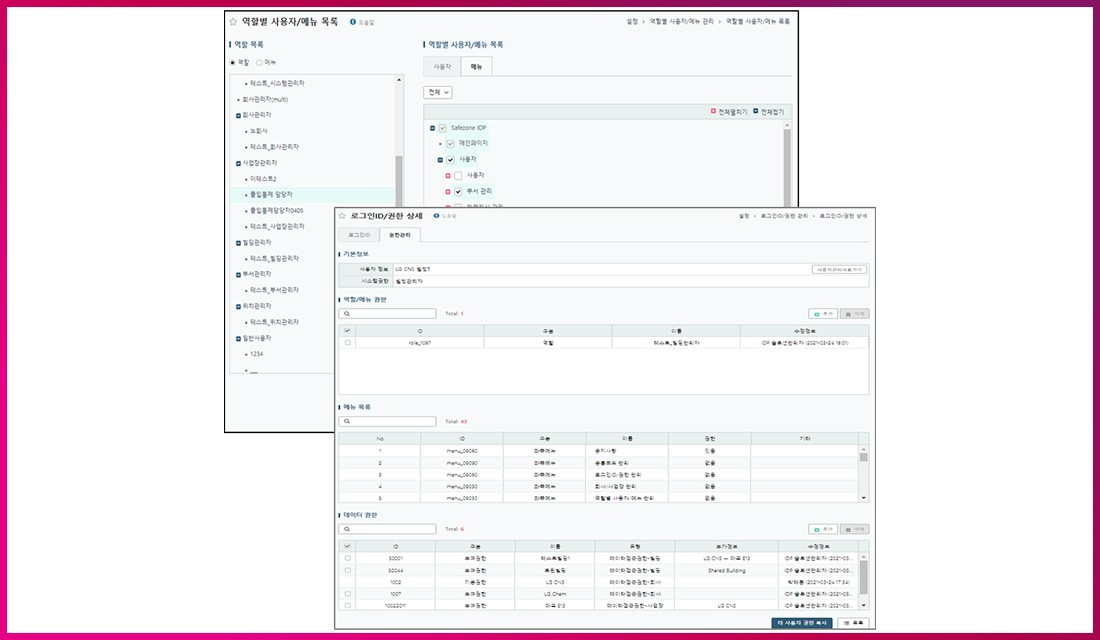The image size is (1100, 640).
Task: Click the 타 사용자 권한 복사 button
Action: [x=801, y=623]
